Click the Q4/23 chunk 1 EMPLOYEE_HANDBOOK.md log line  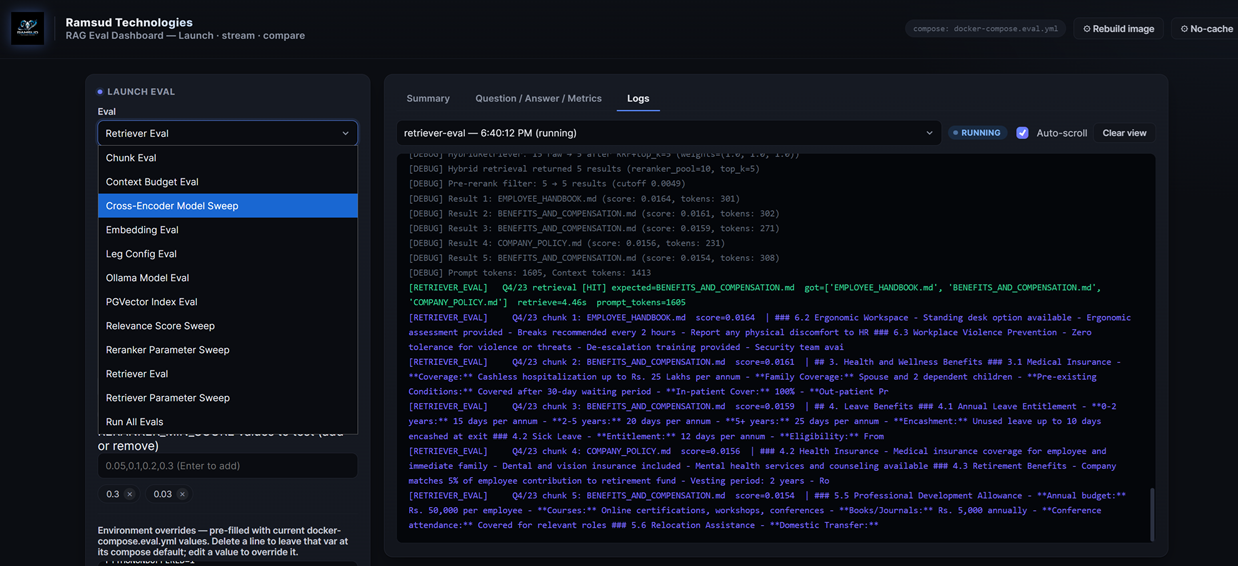pos(770,332)
